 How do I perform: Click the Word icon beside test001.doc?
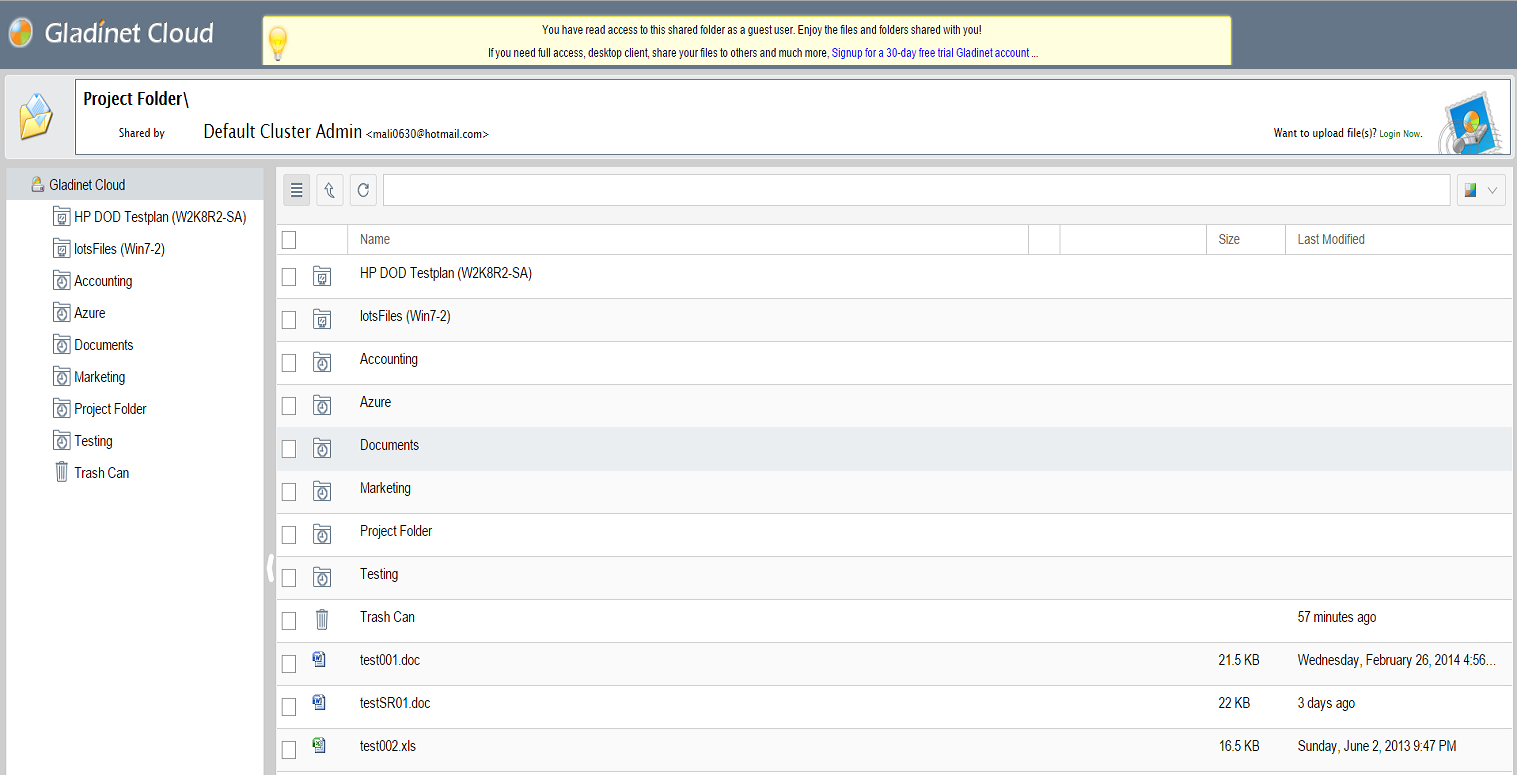(321, 661)
